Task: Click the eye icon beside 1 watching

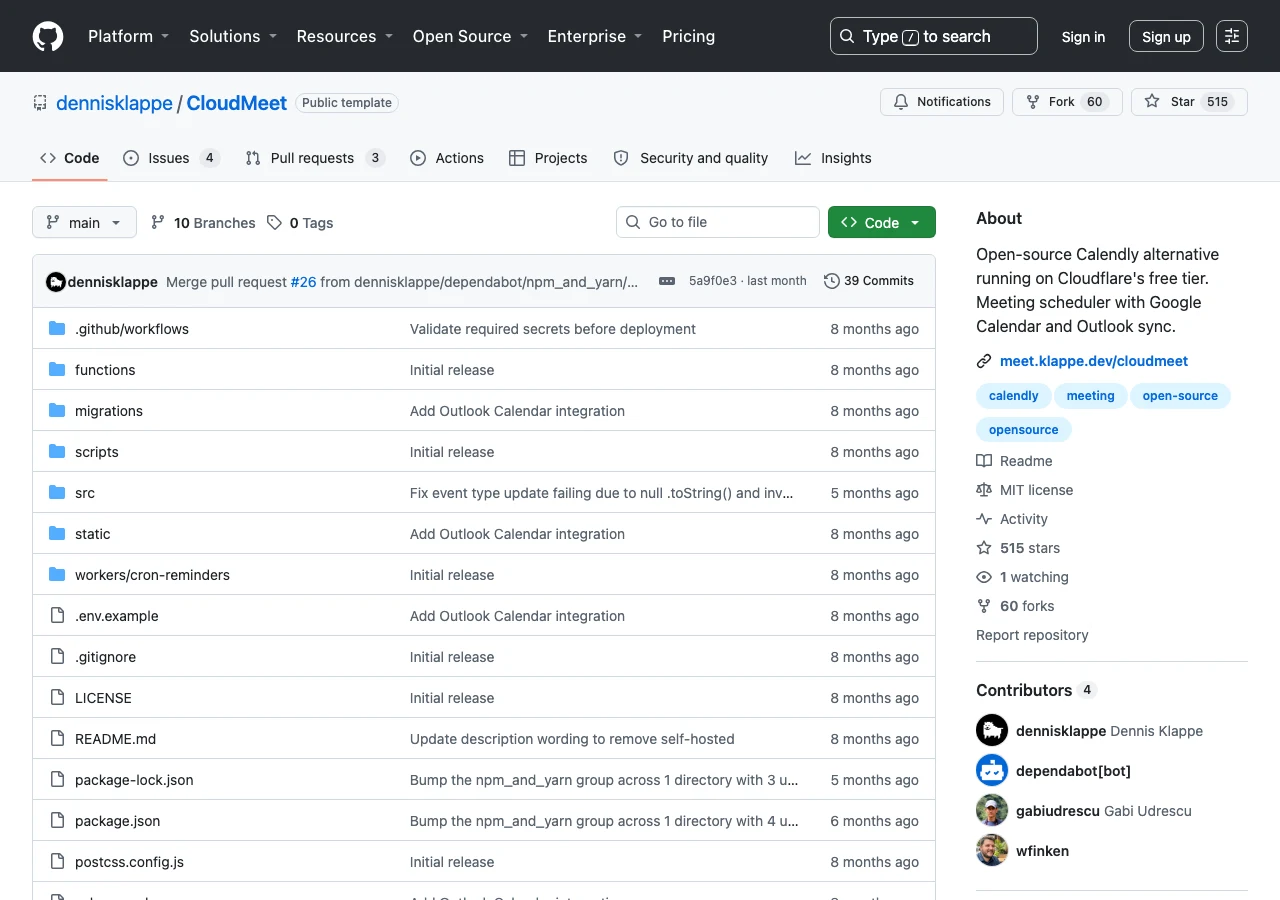Action: (984, 577)
